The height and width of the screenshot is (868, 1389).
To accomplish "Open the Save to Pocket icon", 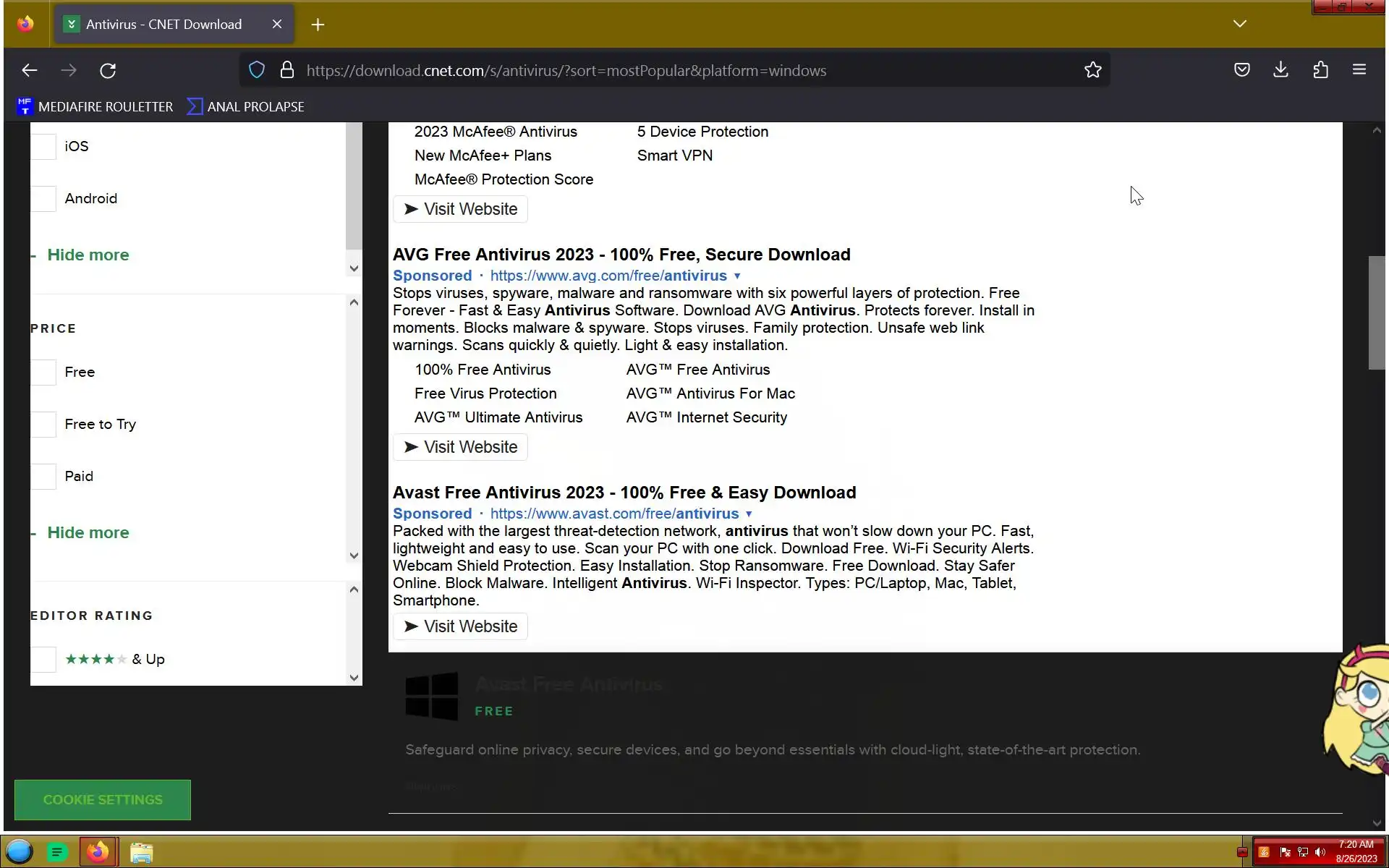I will point(1241,70).
